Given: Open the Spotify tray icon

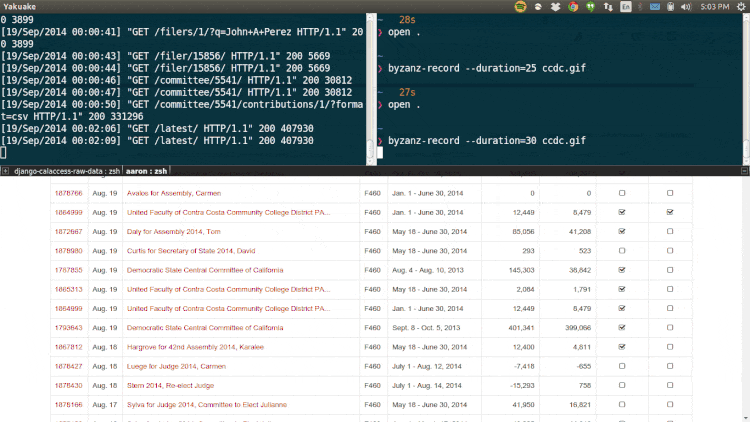Looking at the screenshot, I should (x=520, y=7).
